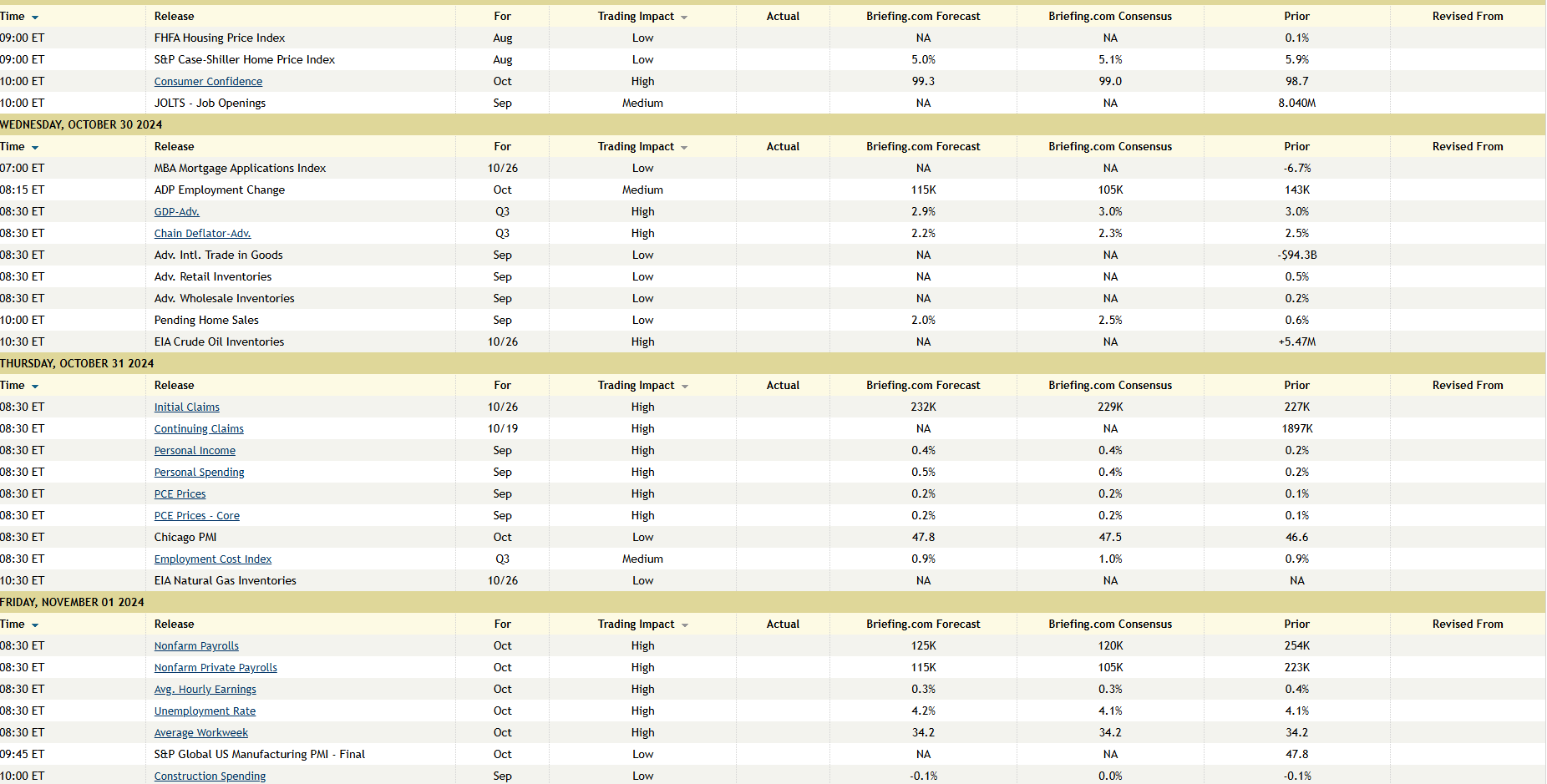Click the FRIDAY, NOVEMBER 01 2024 date header
The height and width of the screenshot is (784, 1547).
point(72,602)
